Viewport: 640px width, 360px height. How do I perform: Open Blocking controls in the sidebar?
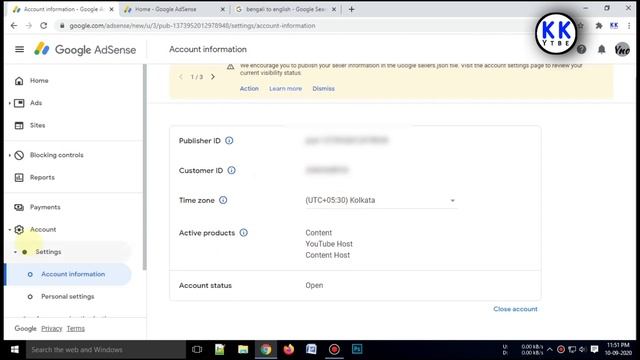coord(57,155)
